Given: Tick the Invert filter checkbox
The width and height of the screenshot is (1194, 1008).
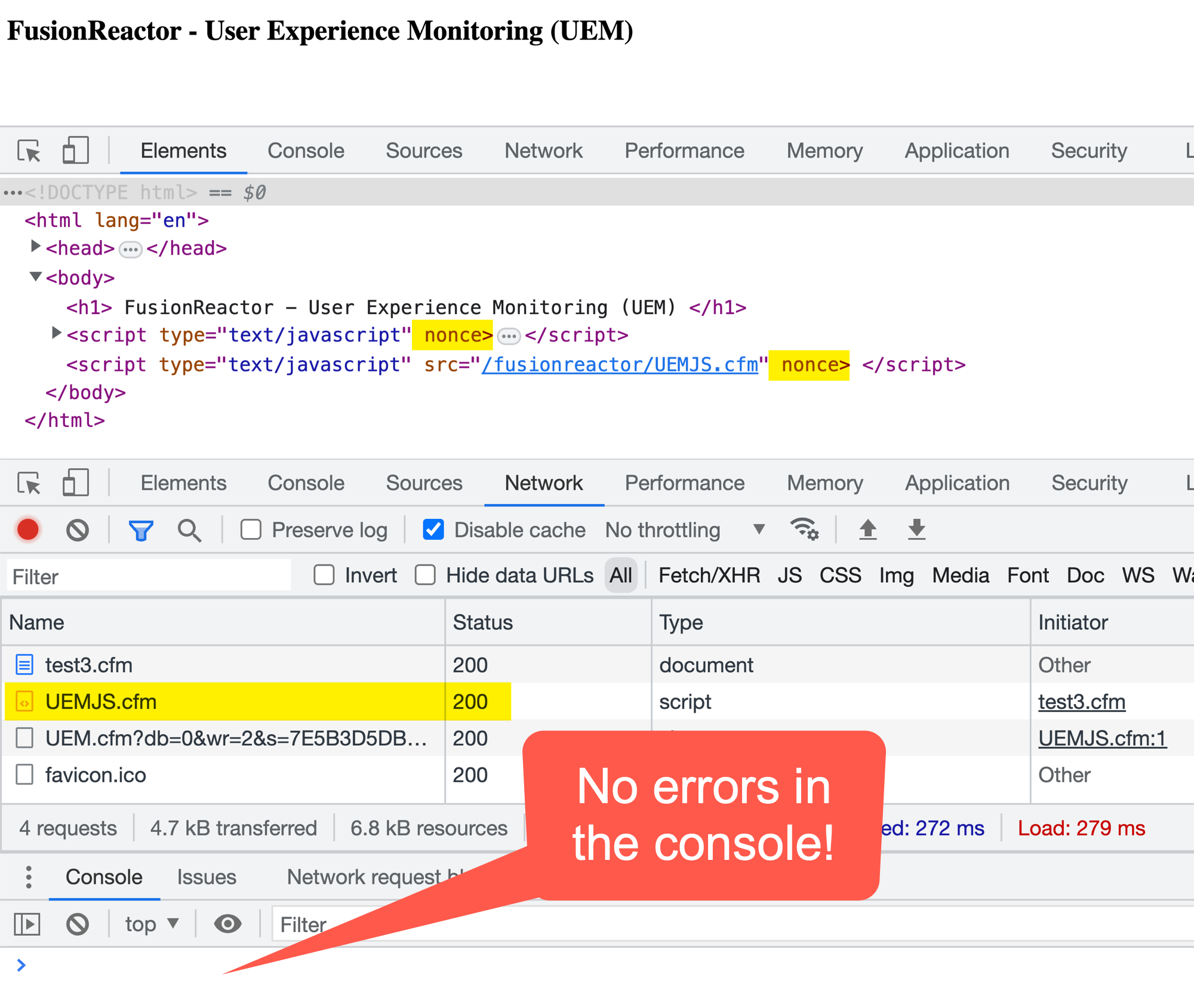Looking at the screenshot, I should coord(324,575).
